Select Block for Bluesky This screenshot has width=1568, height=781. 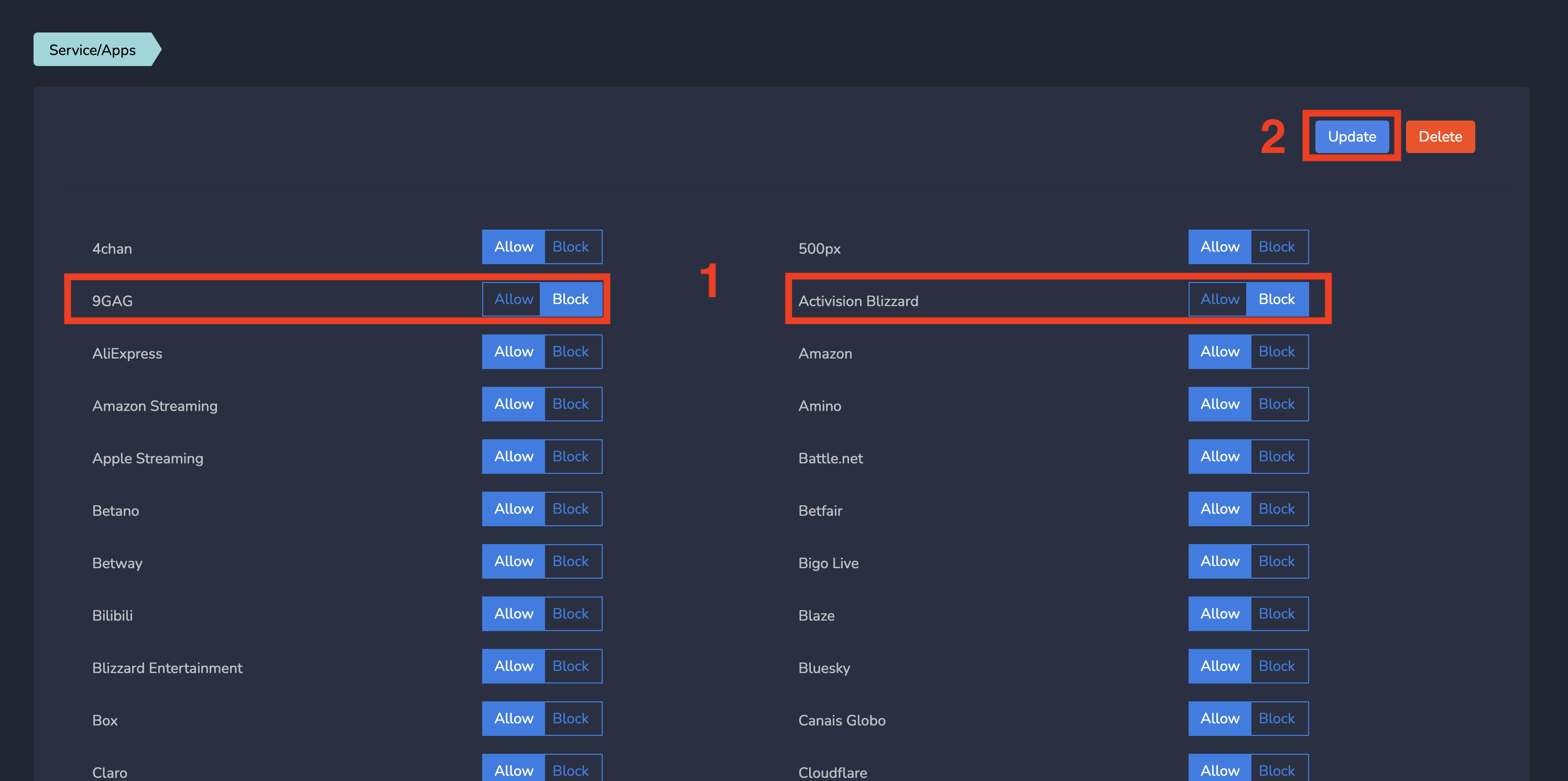pos(1277,665)
